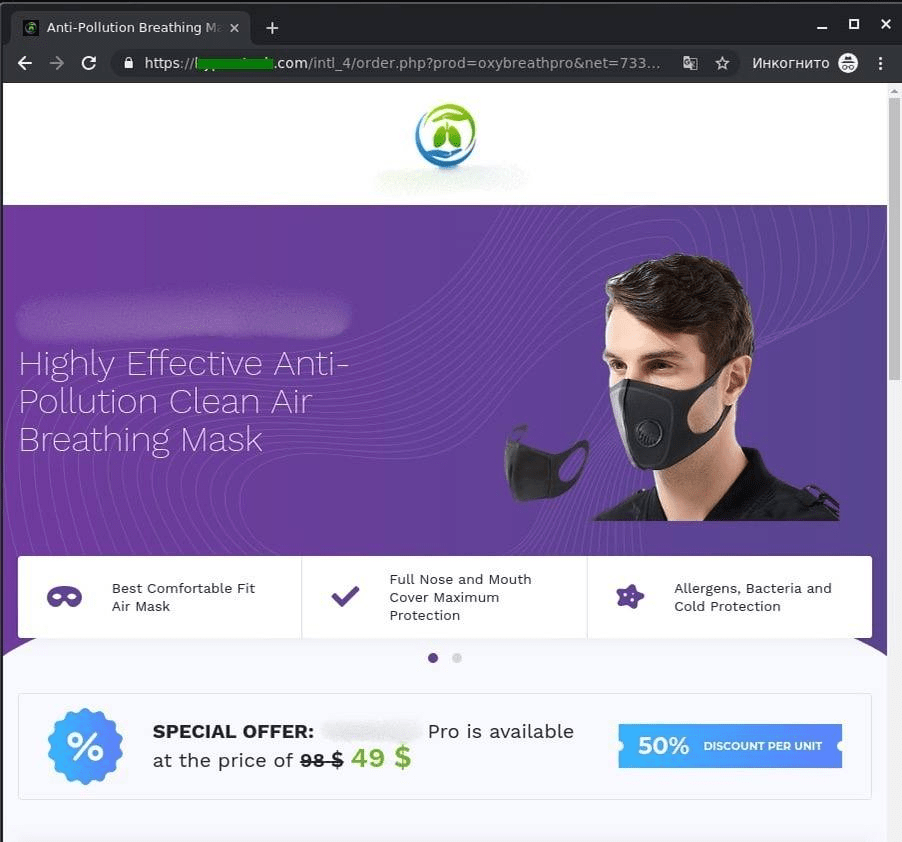
Task: Click the Allergens, Bacteria and Cold Protection card
Action: point(729,597)
